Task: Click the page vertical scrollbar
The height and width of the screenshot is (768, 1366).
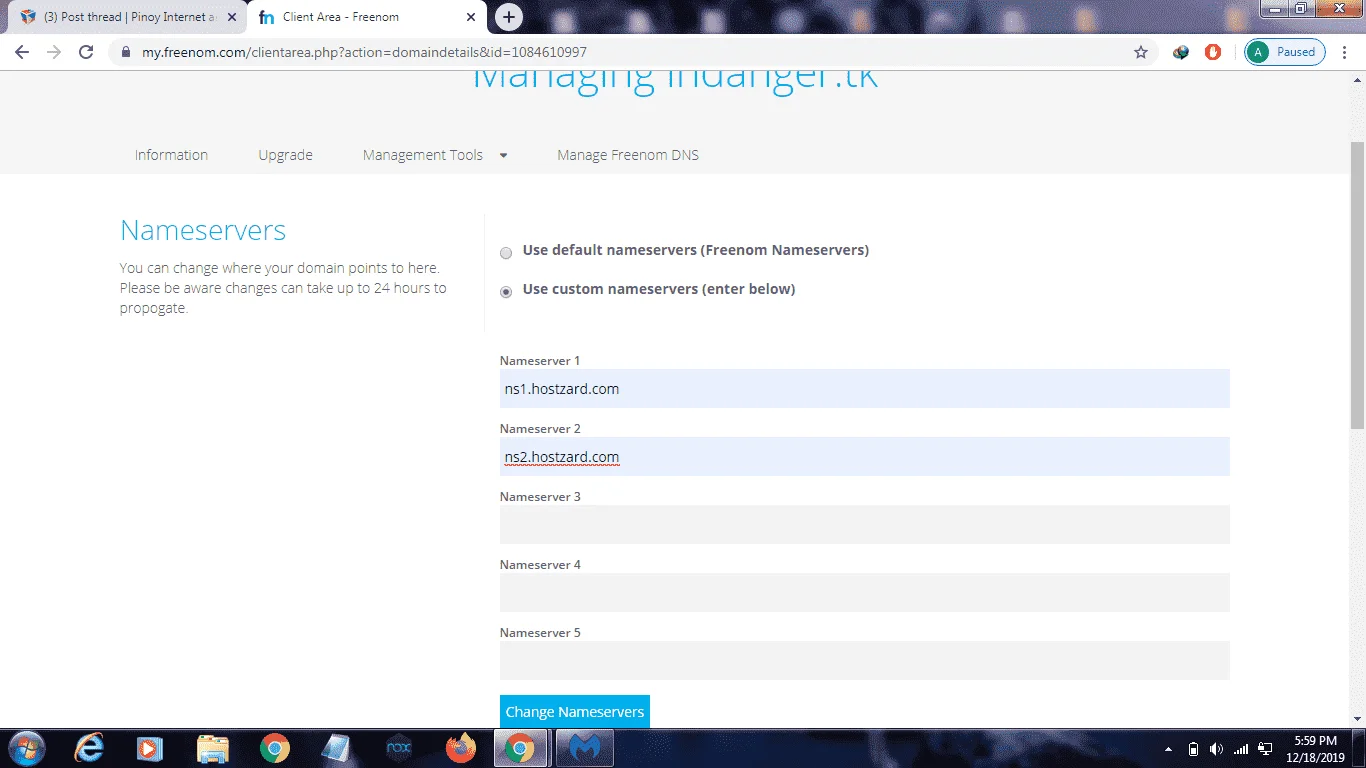Action: [x=1357, y=285]
